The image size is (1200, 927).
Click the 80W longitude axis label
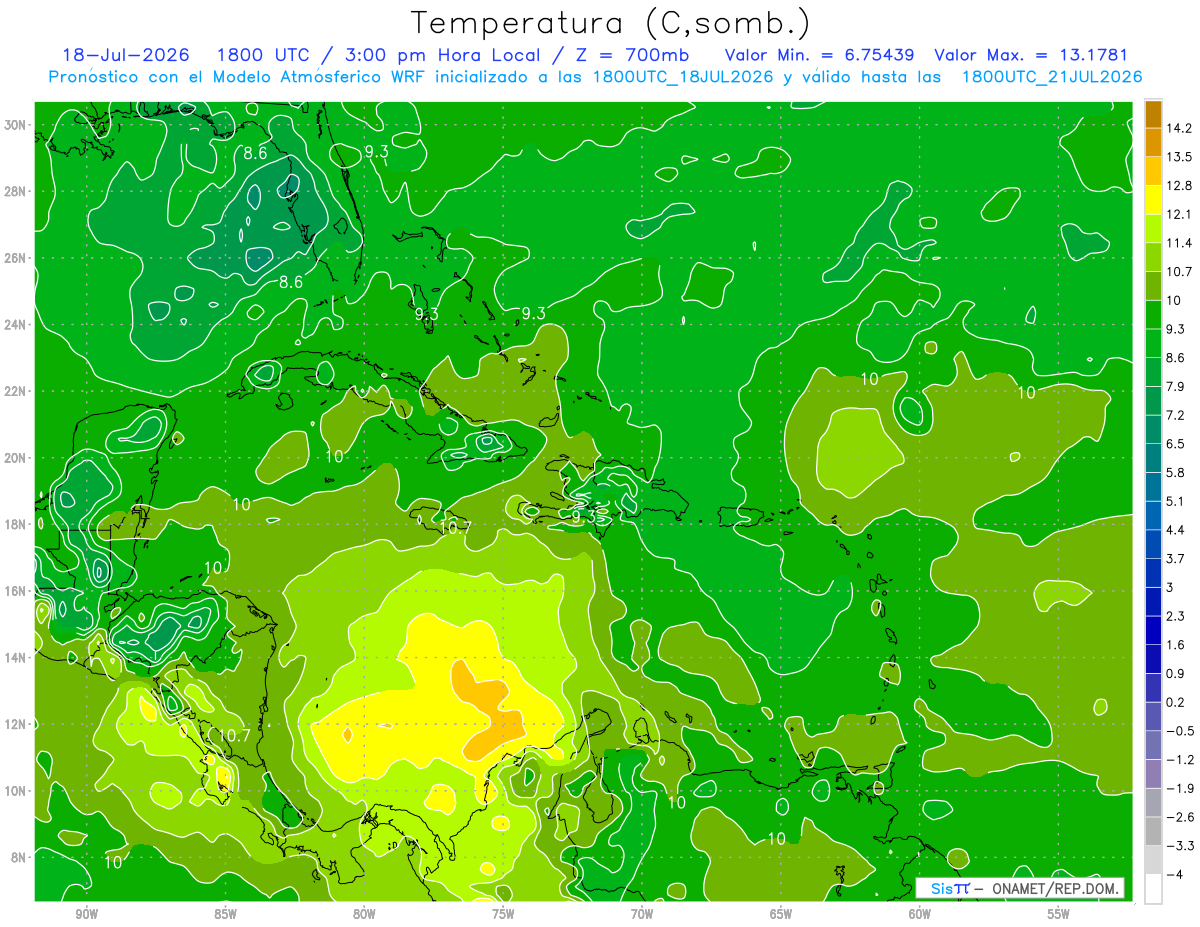point(364,914)
